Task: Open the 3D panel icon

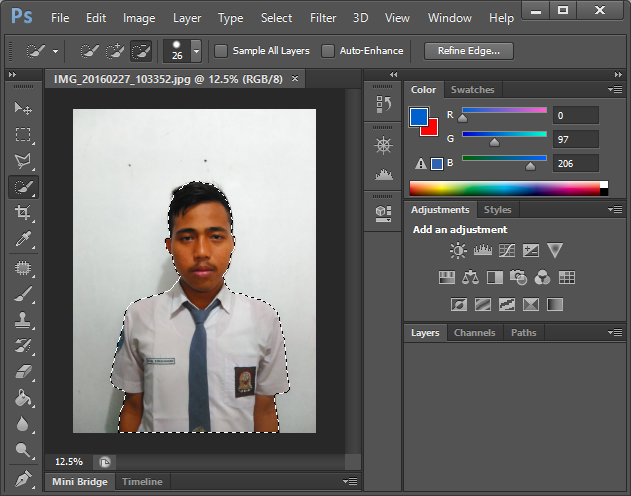Action: pyautogui.click(x=384, y=214)
